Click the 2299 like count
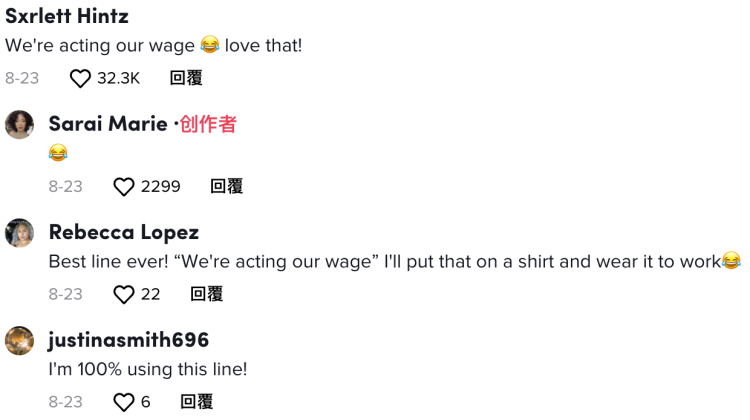 pos(161,187)
